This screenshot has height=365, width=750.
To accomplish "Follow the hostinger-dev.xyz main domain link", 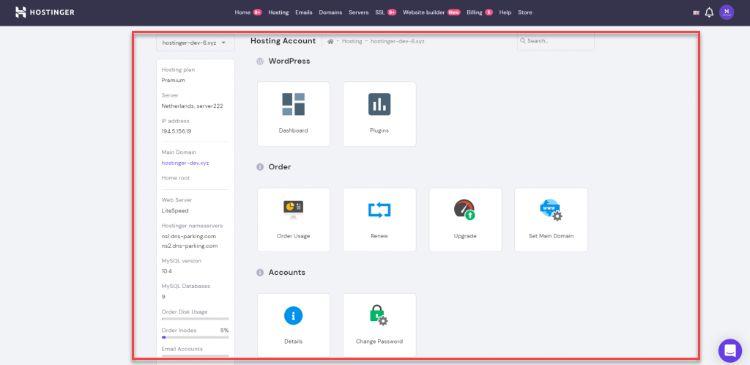I will [x=185, y=163].
